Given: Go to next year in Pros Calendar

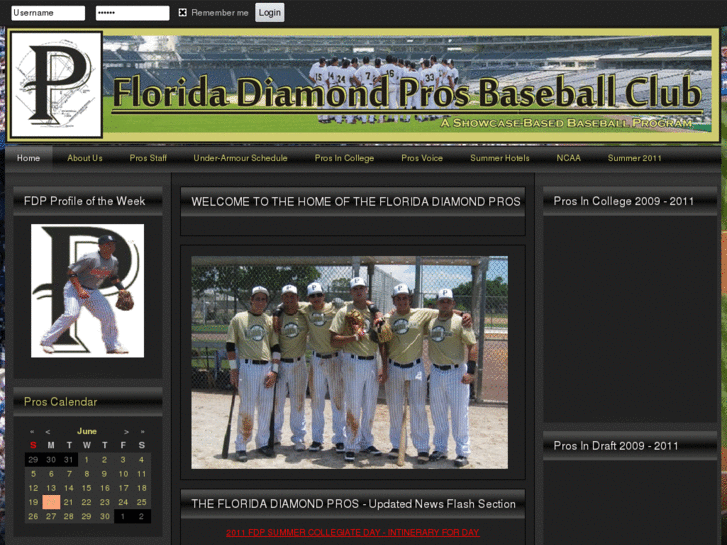Looking at the screenshot, I should click(x=142, y=432).
